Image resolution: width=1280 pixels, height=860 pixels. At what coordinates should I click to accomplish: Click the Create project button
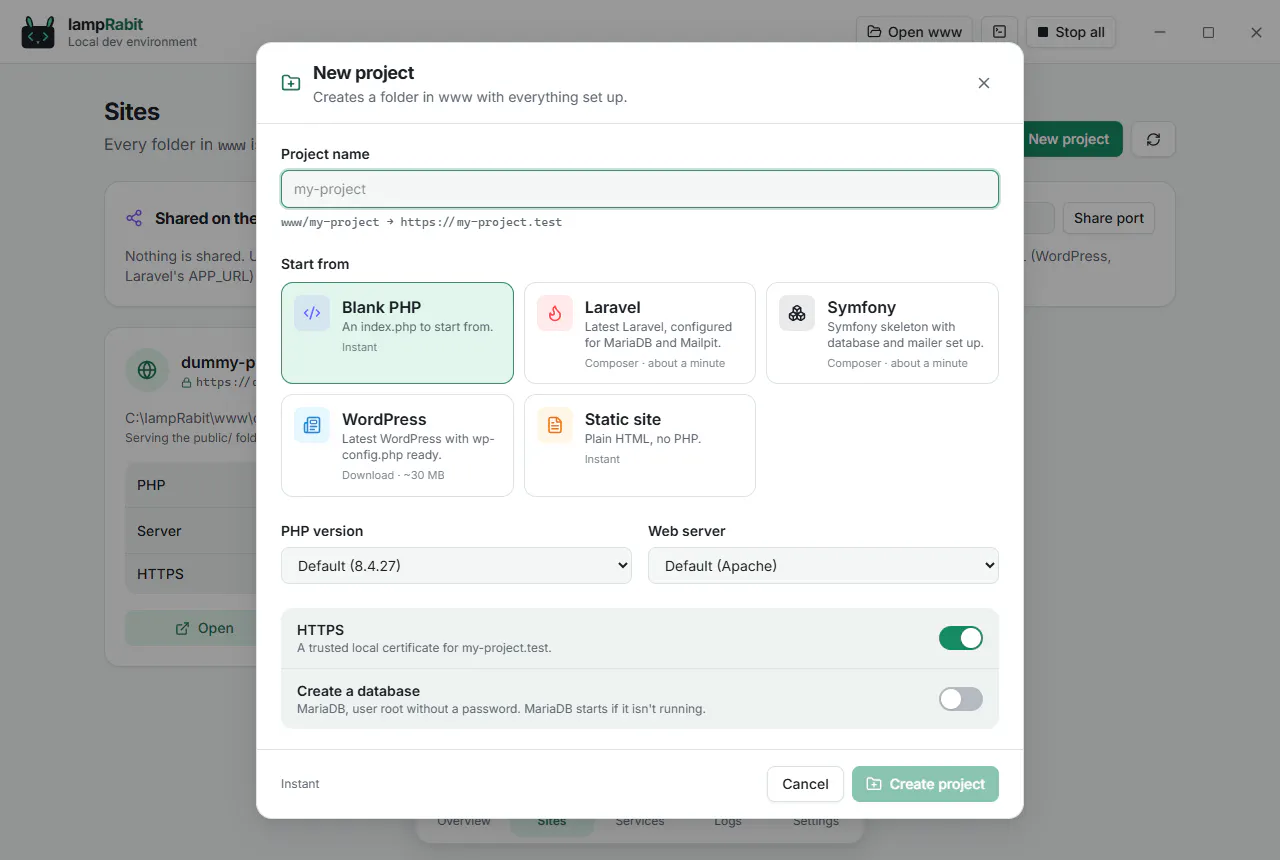(x=925, y=784)
